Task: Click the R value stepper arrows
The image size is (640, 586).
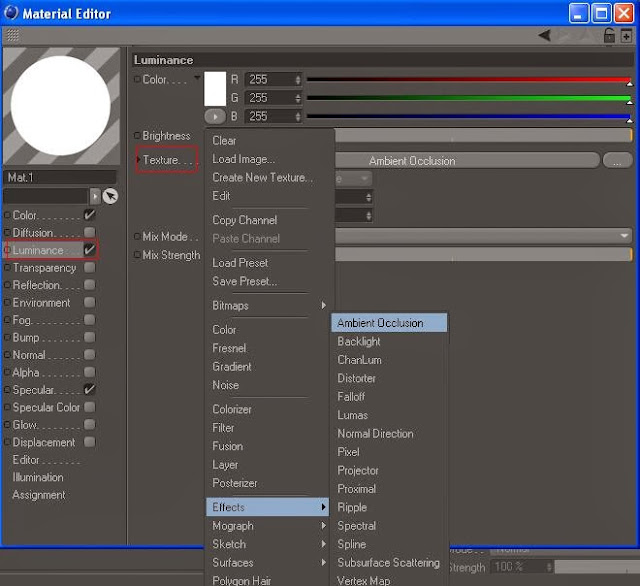Action: coord(298,80)
